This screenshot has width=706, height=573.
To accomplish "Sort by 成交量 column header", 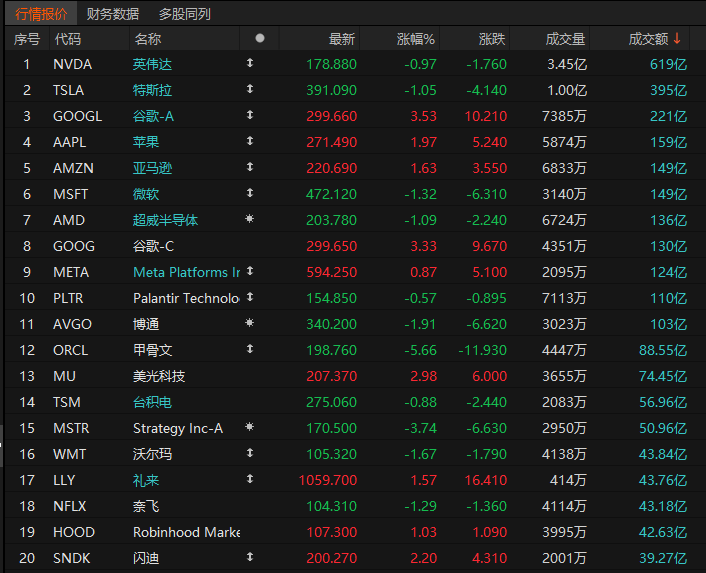I will coord(565,39).
